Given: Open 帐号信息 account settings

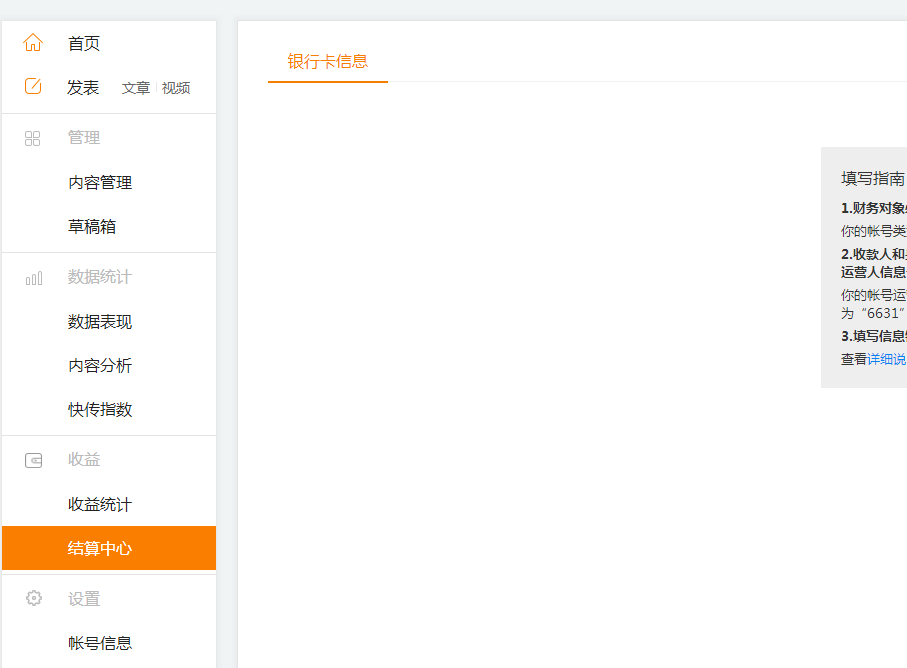Looking at the screenshot, I should click(x=101, y=643).
